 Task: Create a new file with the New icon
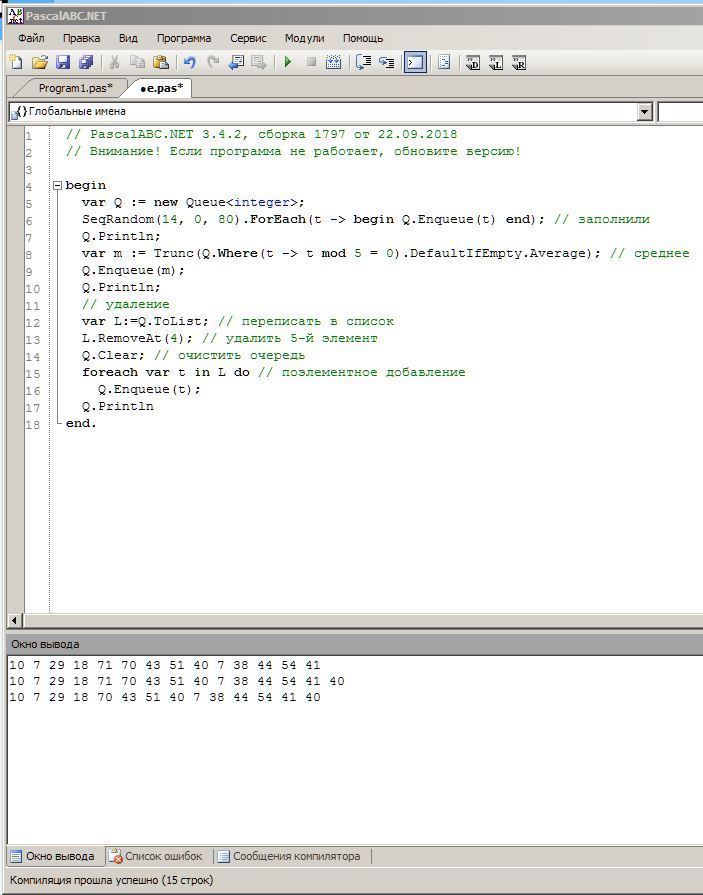(x=16, y=62)
